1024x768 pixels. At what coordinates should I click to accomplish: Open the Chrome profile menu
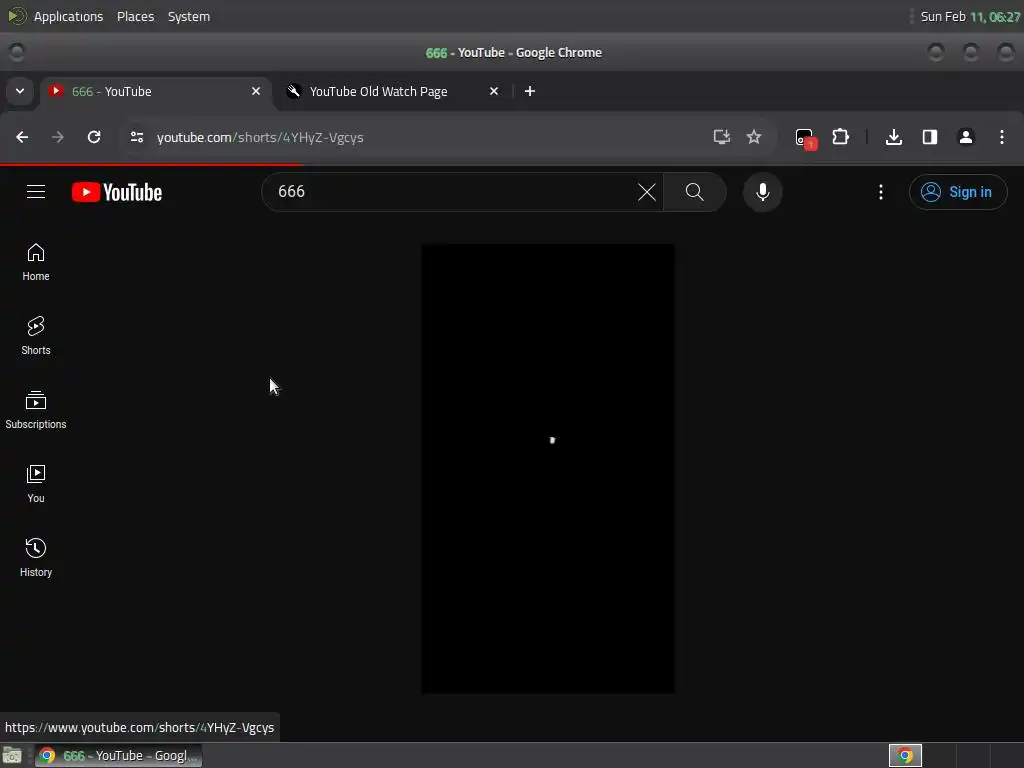[x=965, y=137]
